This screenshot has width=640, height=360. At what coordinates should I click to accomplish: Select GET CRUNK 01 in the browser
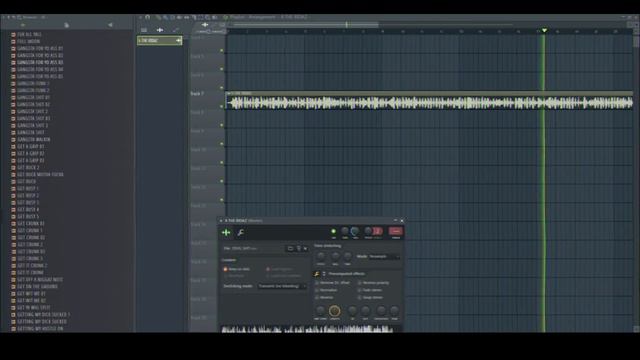(x=31, y=224)
